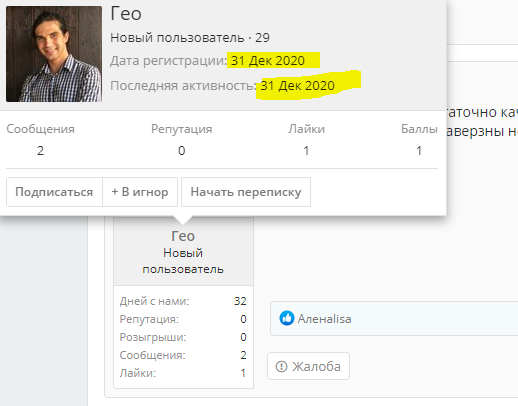Screen dimensions: 518x406
Task: Open Сообщения count in popup stats
Action: pos(40,151)
